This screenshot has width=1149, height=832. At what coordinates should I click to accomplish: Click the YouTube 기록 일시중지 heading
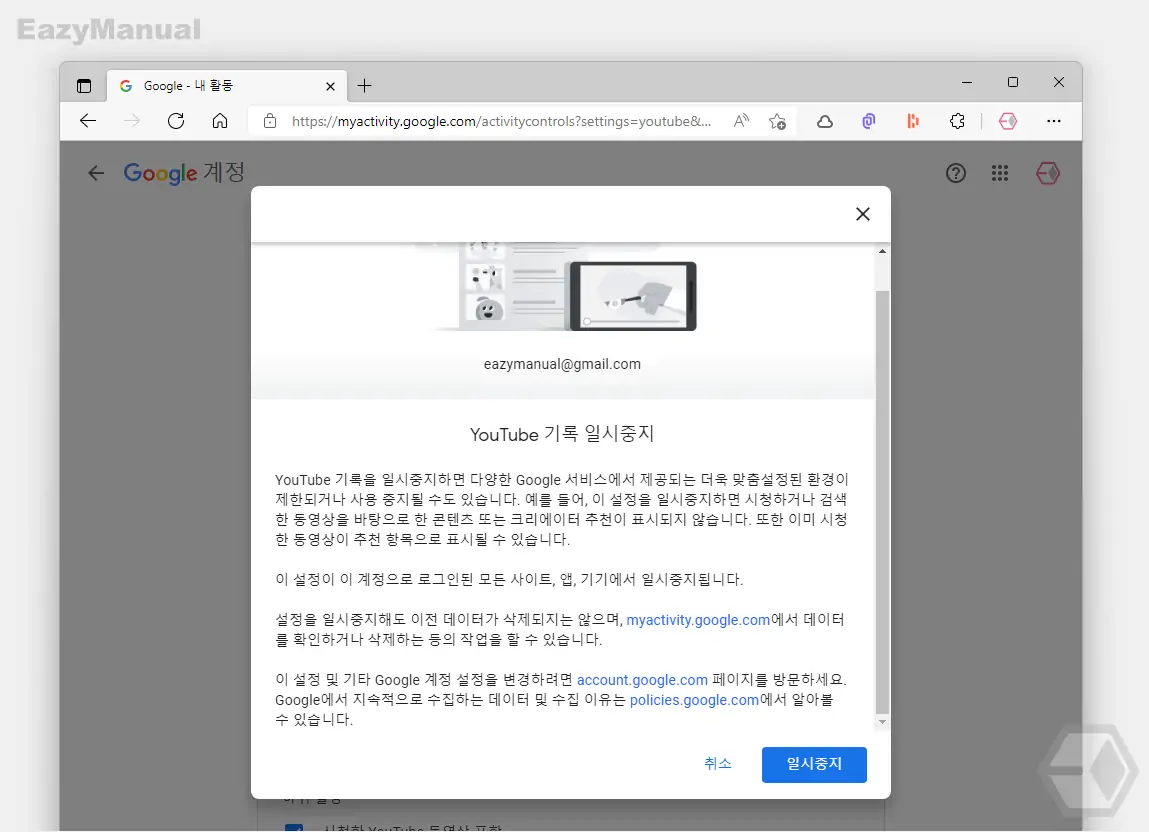click(x=562, y=434)
